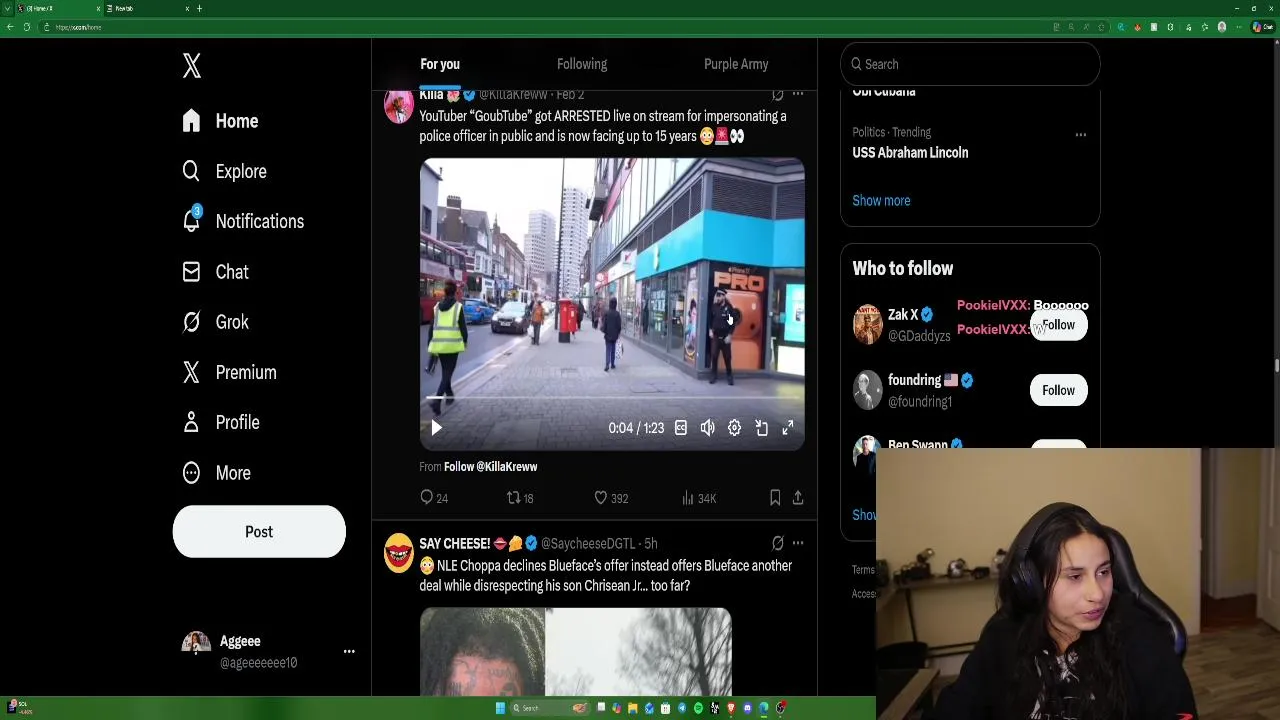Enter fullscreen on the video
Screen dimensions: 1280x720
(x=788, y=428)
